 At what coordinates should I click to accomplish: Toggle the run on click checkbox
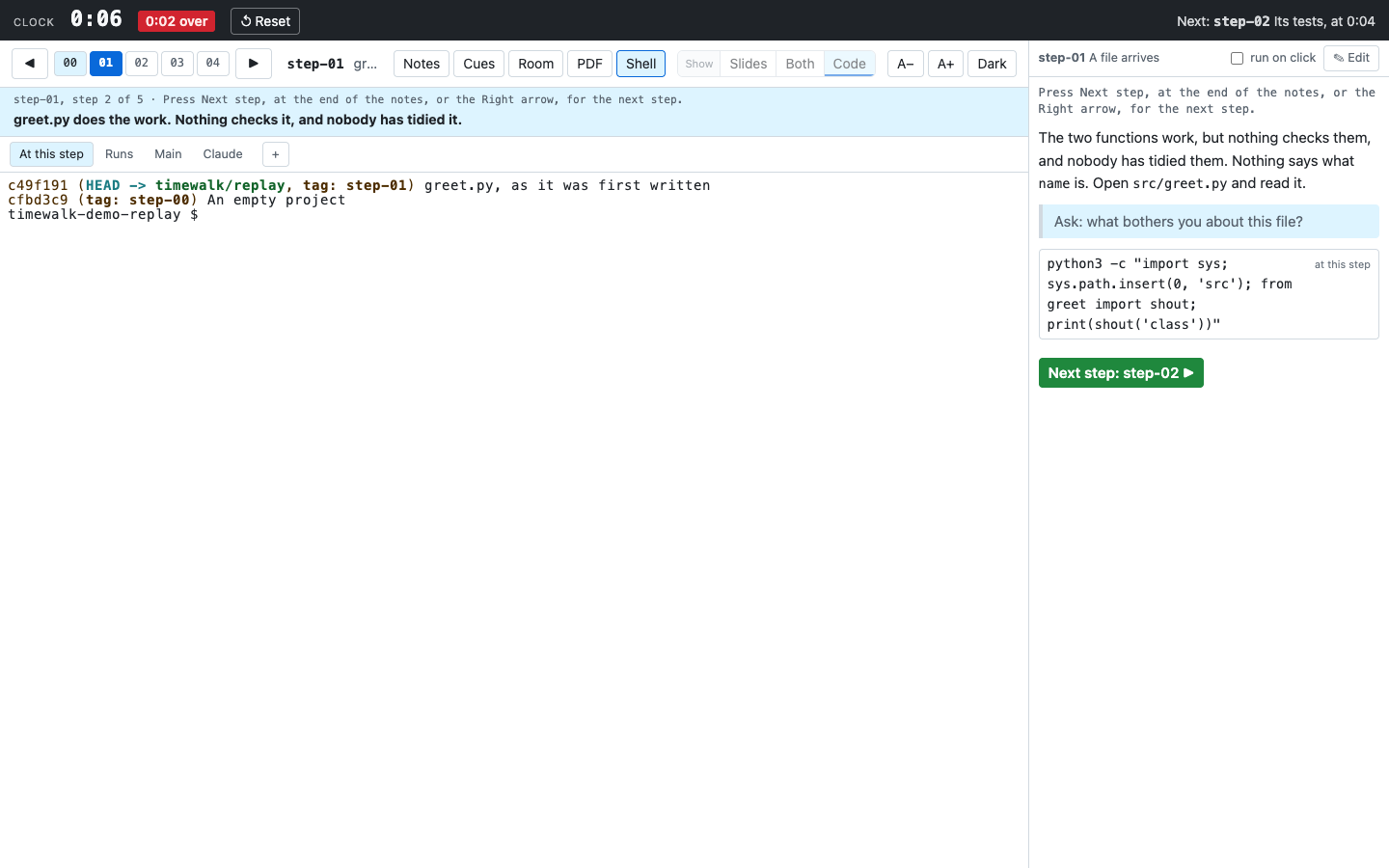click(1237, 58)
